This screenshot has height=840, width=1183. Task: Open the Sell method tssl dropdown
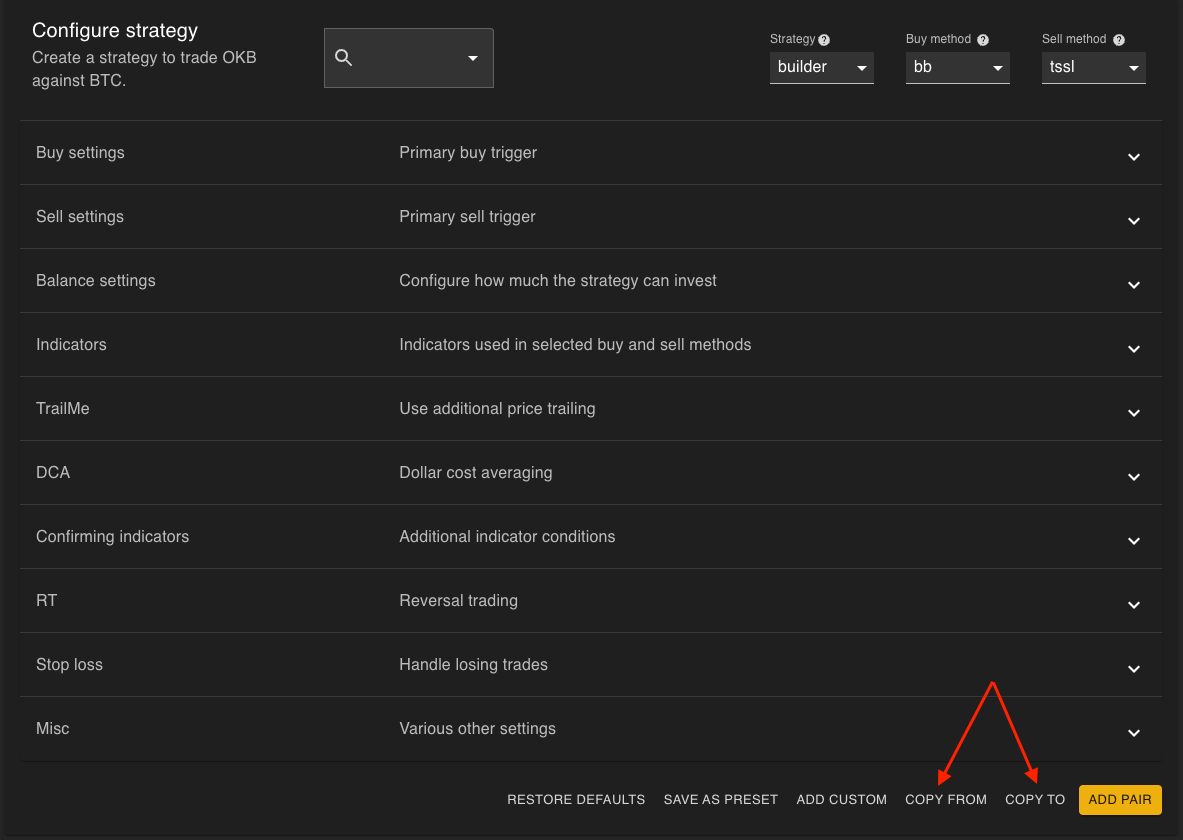[x=1093, y=68]
